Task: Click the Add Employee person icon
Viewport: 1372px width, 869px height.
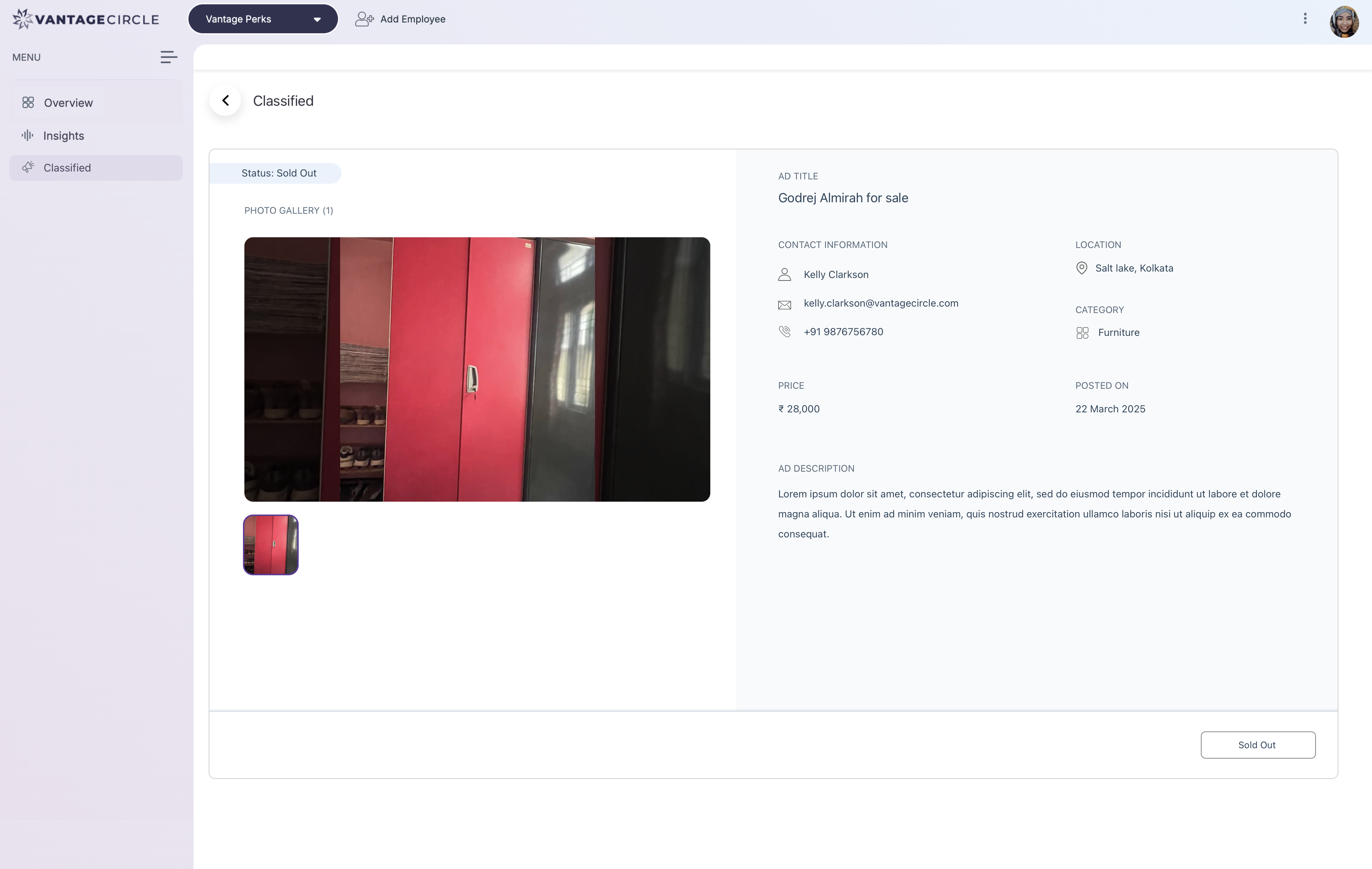Action: point(364,19)
